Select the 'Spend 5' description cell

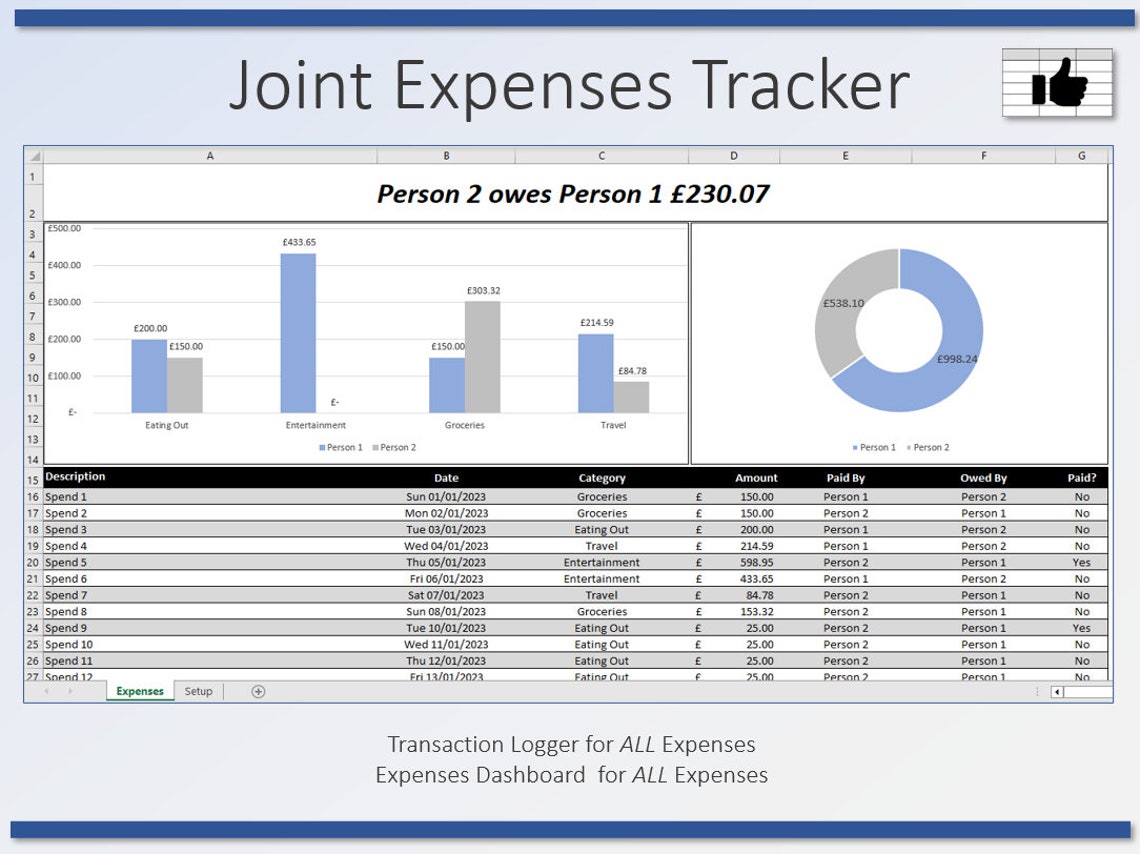coord(210,563)
